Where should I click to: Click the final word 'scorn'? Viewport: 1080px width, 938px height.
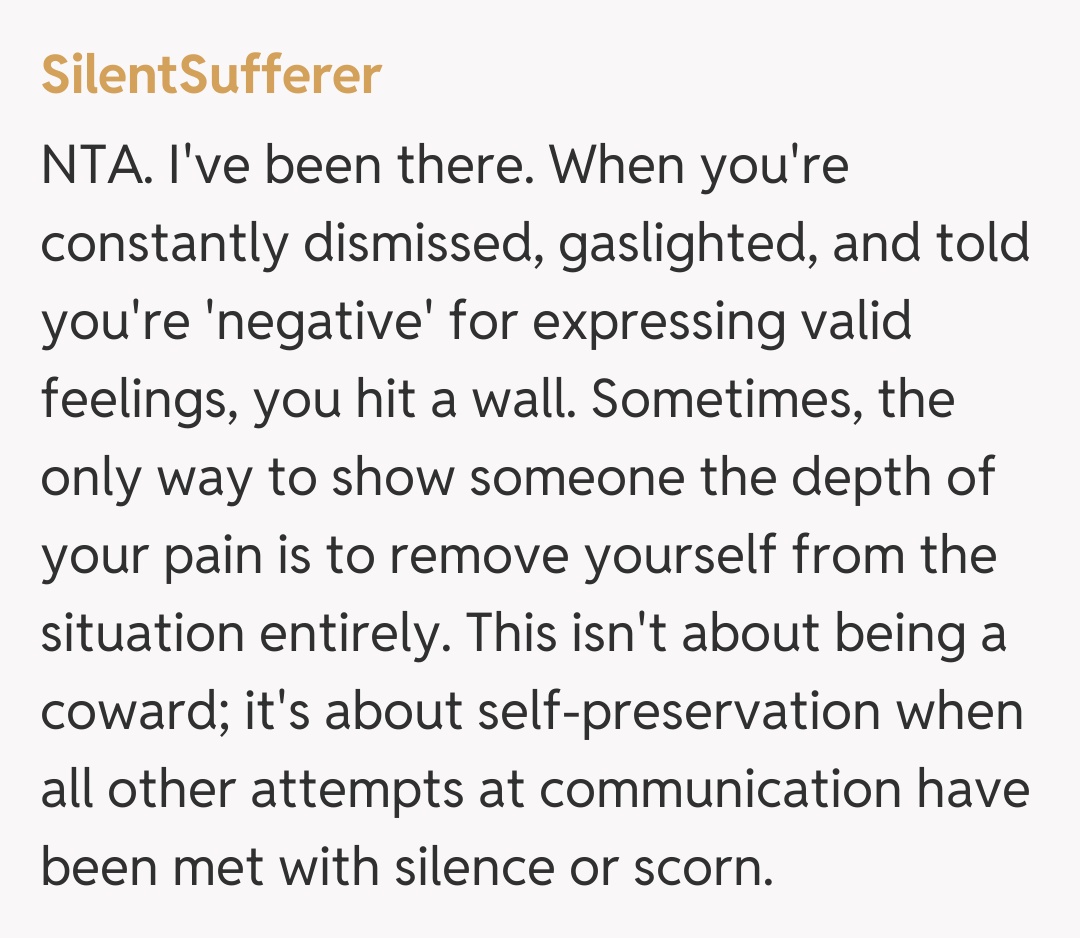point(701,868)
